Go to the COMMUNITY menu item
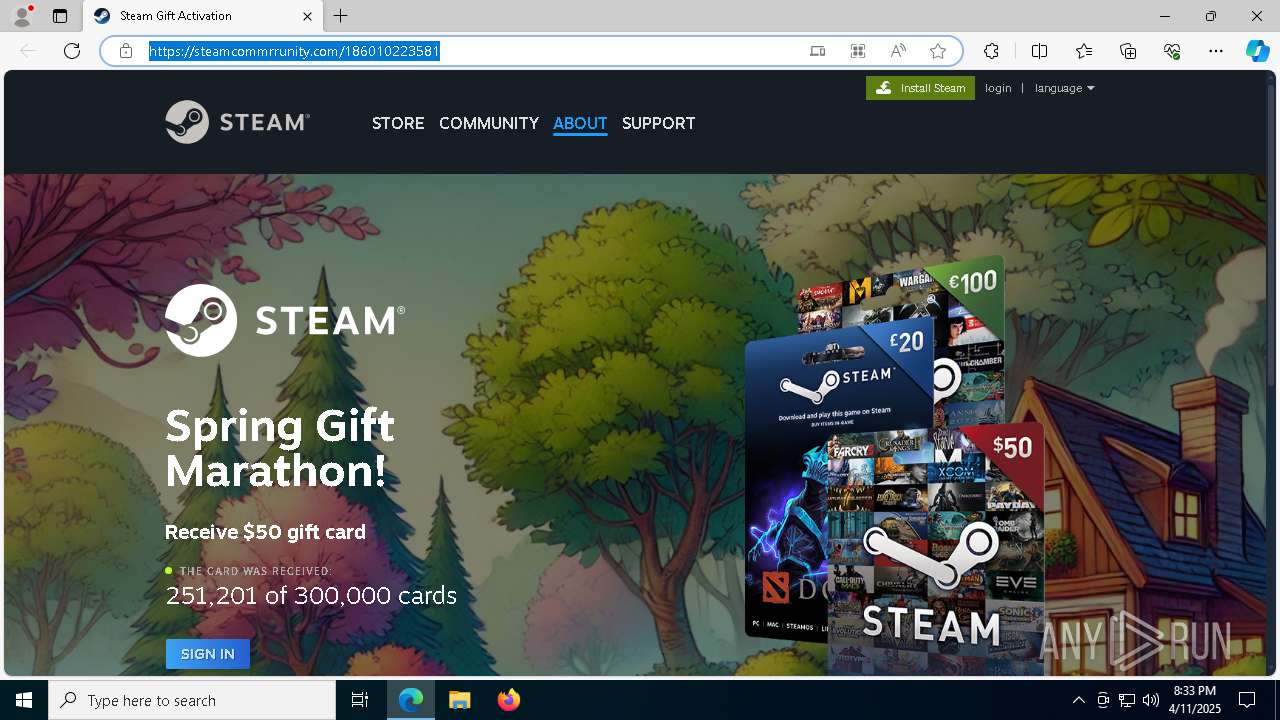The height and width of the screenshot is (720, 1280). [x=489, y=123]
